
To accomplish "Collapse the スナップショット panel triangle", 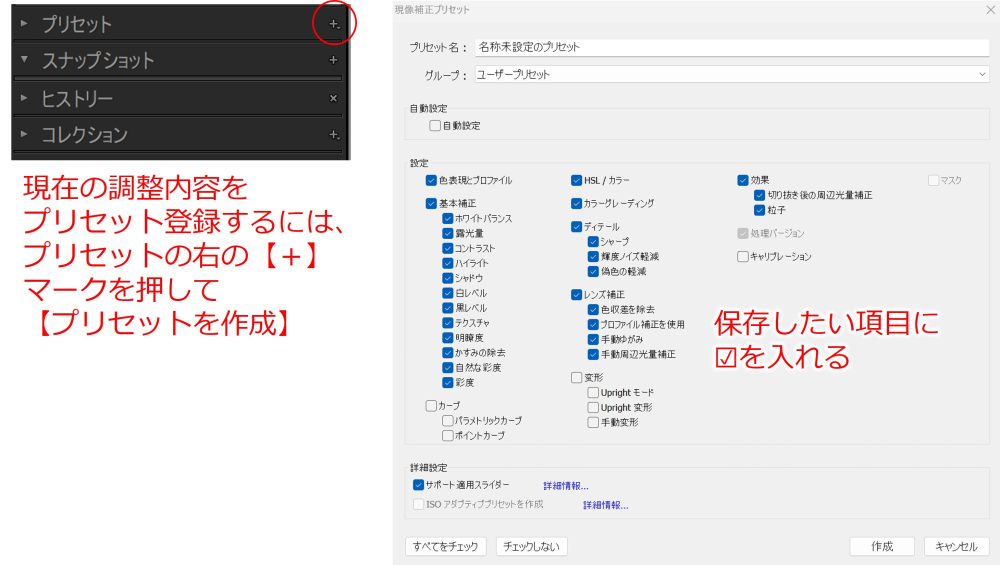I will (x=24, y=59).
